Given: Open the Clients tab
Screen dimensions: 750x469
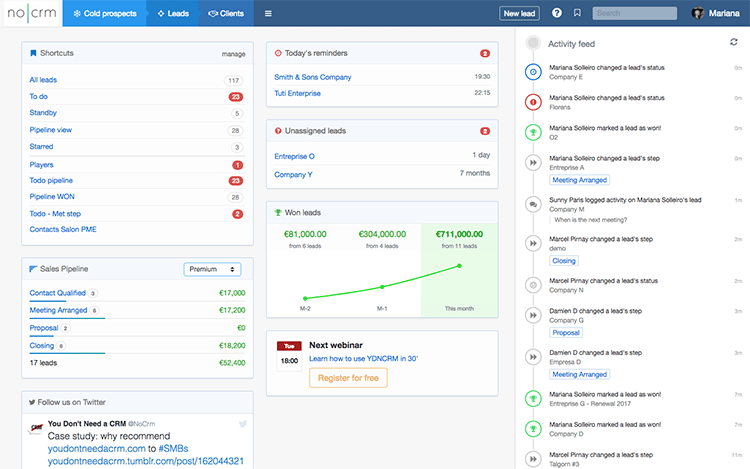Looking at the screenshot, I should (x=226, y=13).
